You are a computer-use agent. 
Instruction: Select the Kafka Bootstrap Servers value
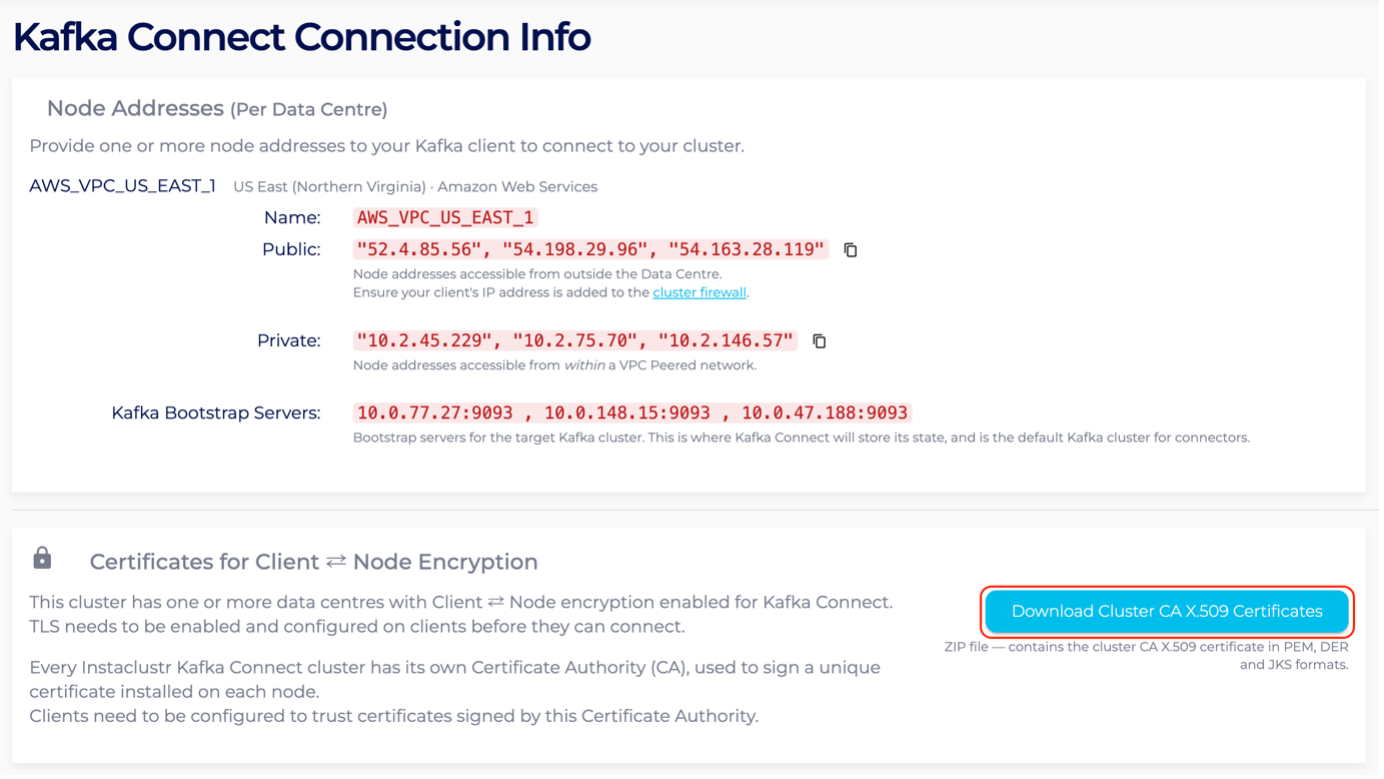tap(634, 413)
